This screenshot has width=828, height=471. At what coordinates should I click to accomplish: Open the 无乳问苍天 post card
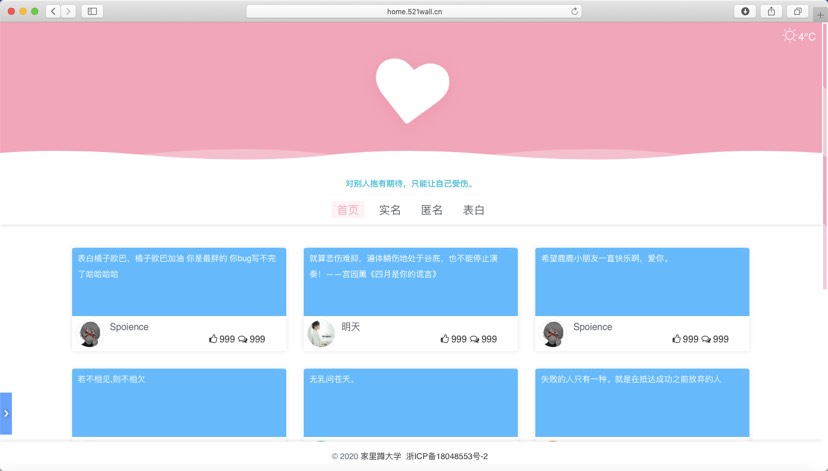tap(411, 402)
